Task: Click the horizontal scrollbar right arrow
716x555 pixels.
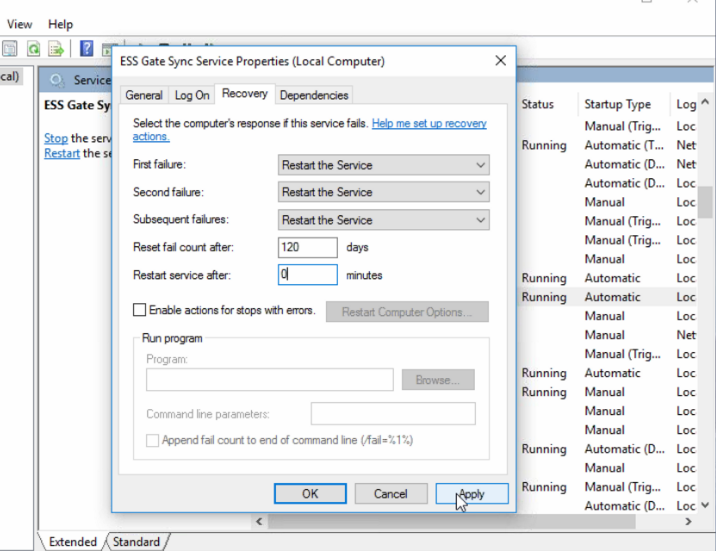Action: 688,521
